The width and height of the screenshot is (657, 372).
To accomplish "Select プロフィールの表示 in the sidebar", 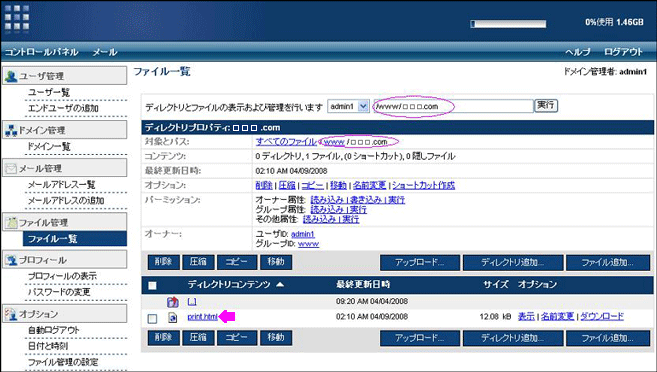I will click(62, 276).
